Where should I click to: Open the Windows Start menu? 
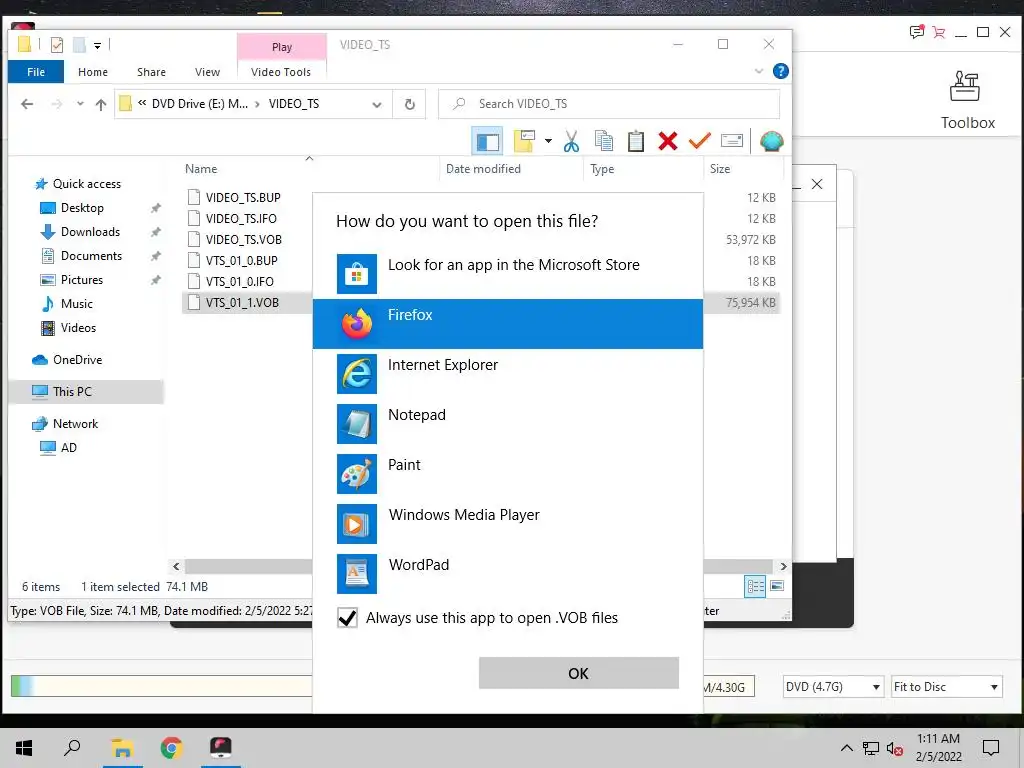24,748
